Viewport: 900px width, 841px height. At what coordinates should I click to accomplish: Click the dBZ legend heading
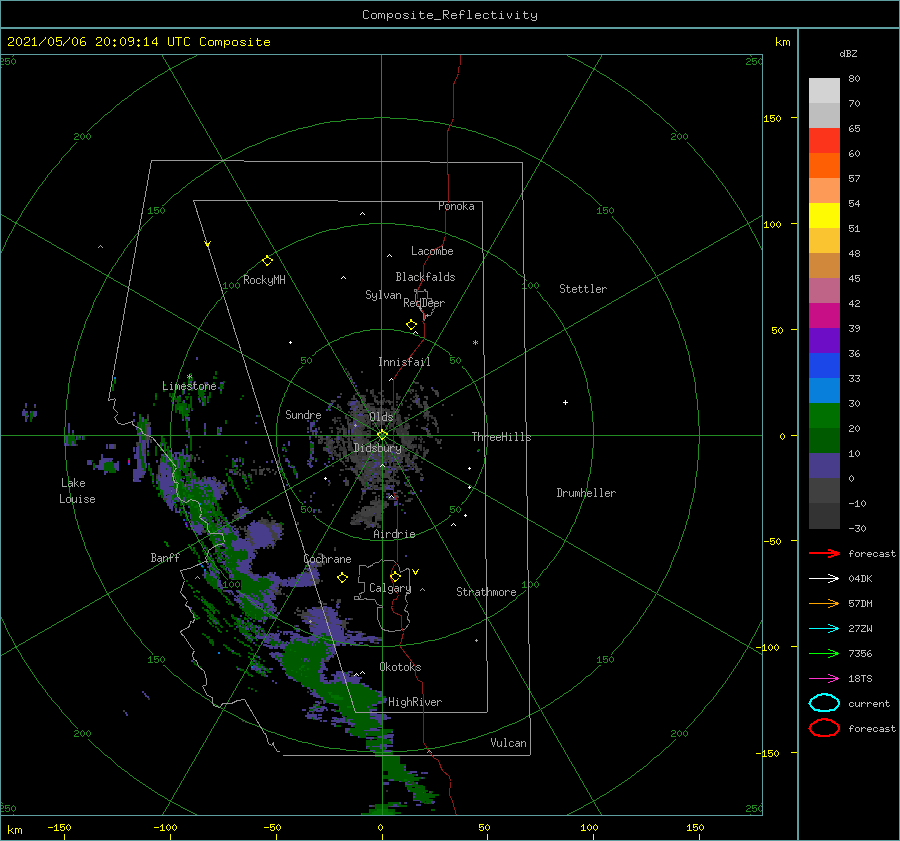click(848, 53)
